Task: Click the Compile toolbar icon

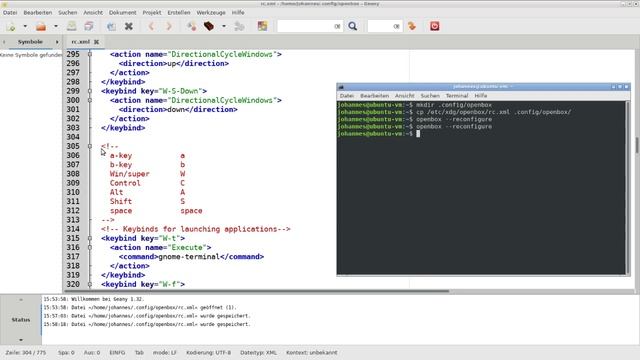Action: 191,27
